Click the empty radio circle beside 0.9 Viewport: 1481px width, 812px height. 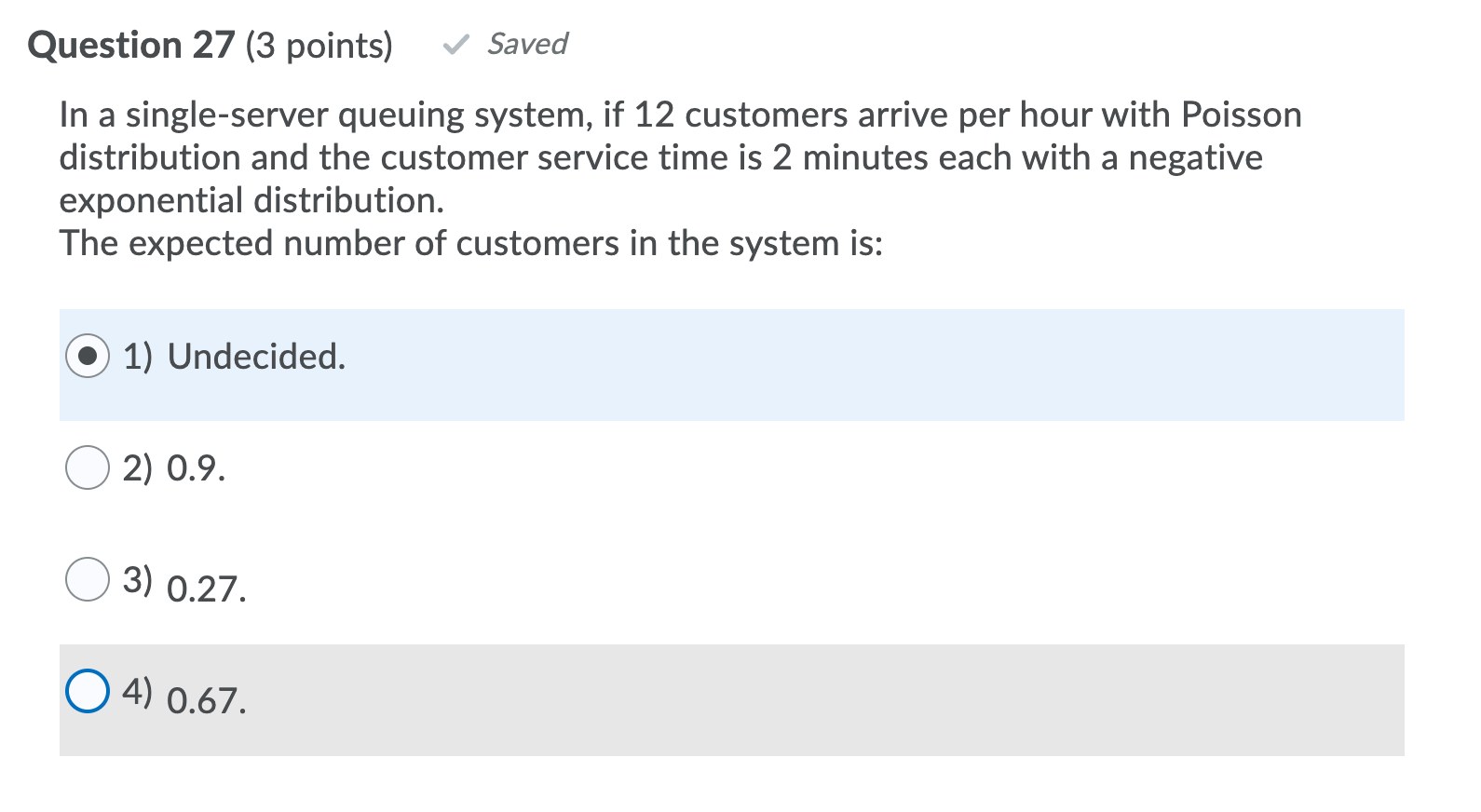pos(87,469)
